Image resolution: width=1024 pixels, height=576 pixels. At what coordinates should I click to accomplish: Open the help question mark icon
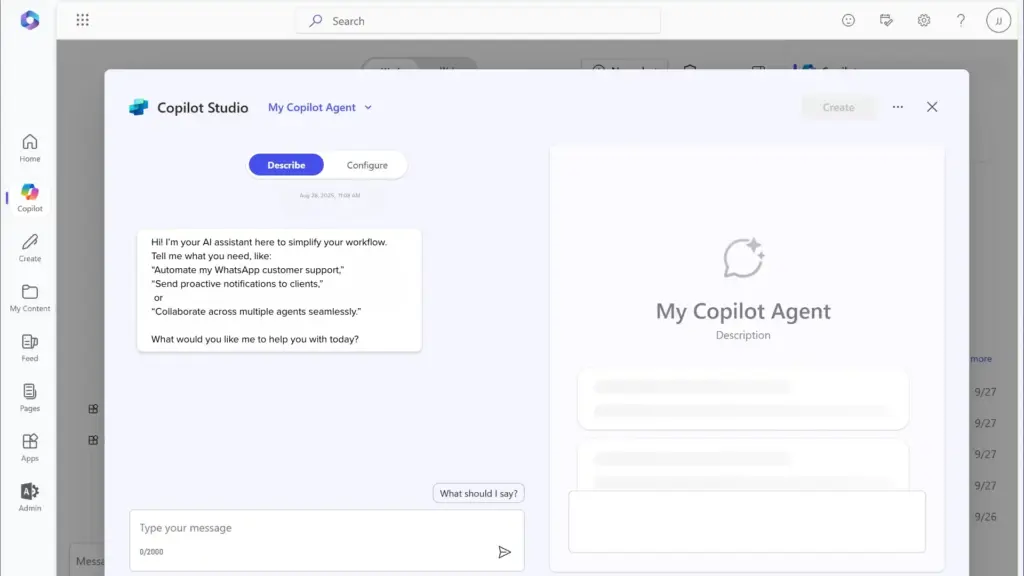pos(961,20)
